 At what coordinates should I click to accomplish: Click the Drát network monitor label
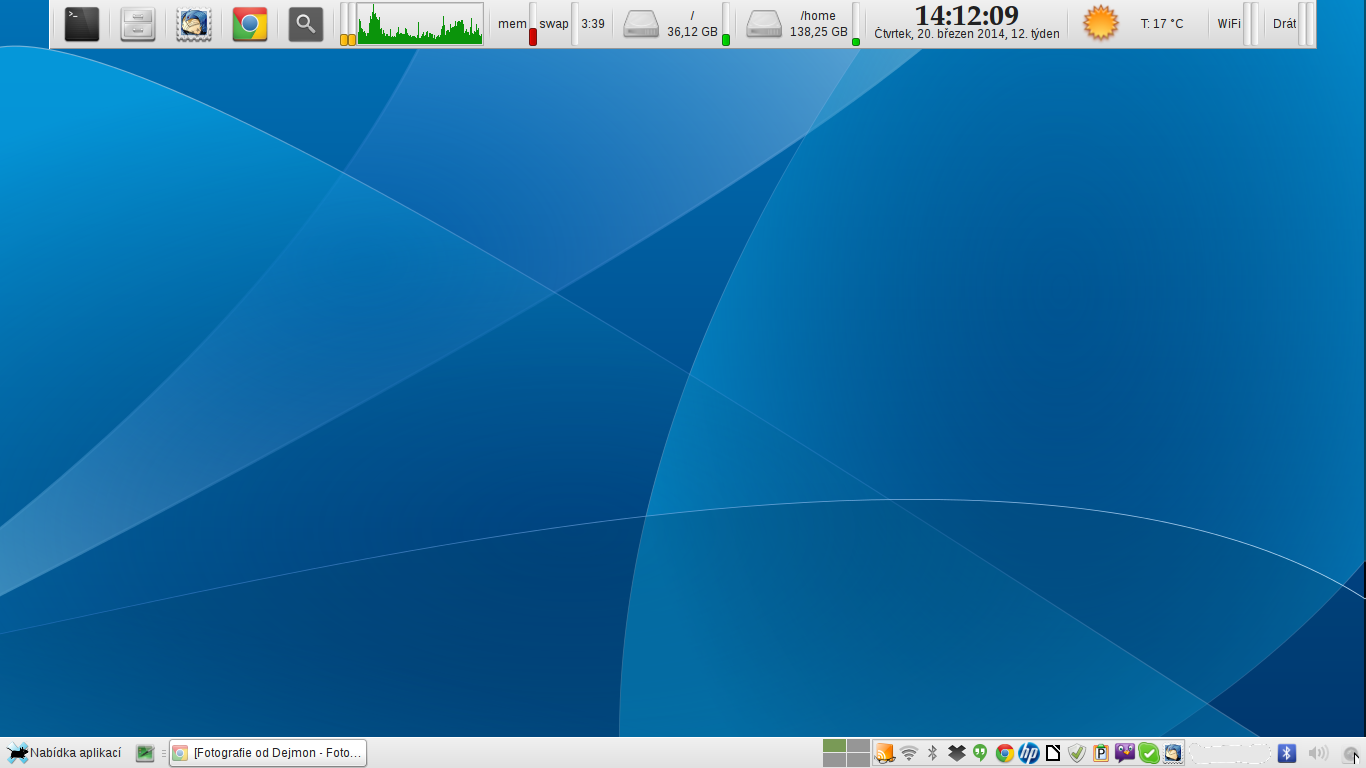tap(1285, 24)
